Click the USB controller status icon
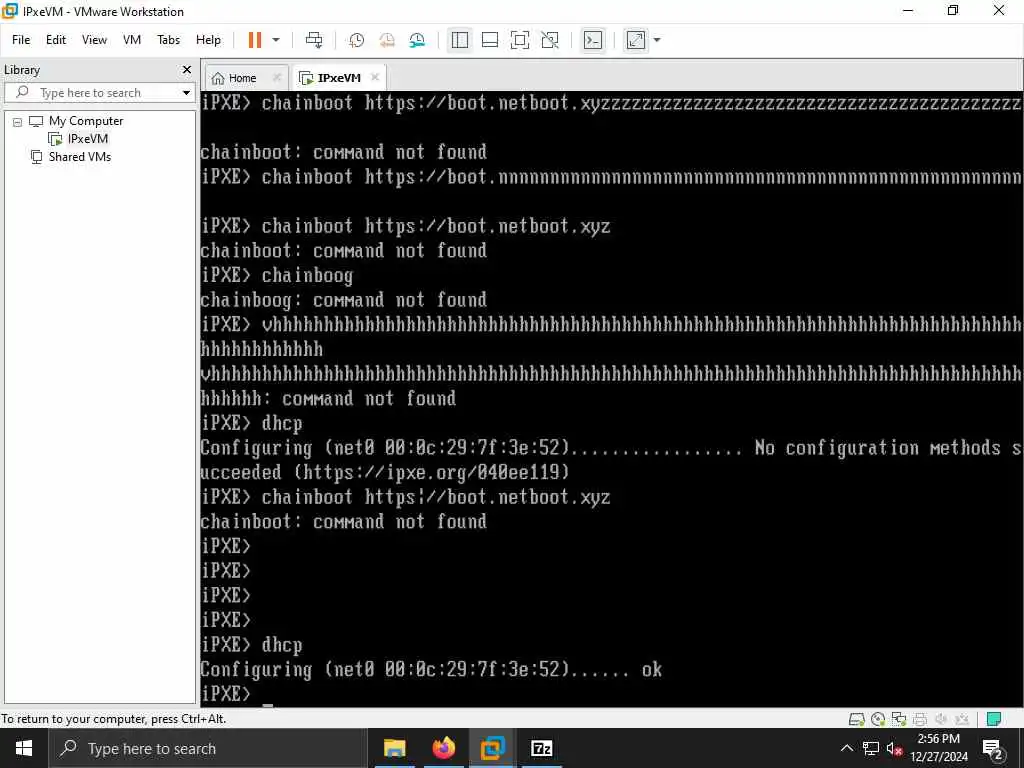Viewport: 1024px width, 768px height. click(x=961, y=720)
